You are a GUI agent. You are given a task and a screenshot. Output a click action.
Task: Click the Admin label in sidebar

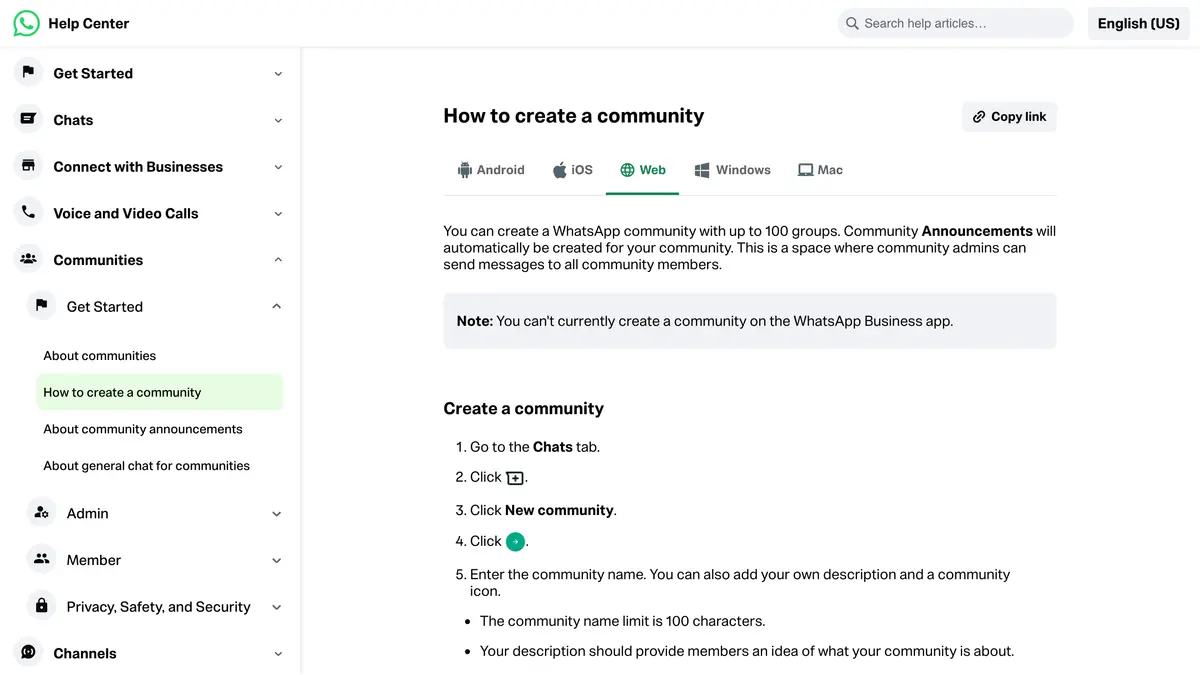pyautogui.click(x=87, y=513)
